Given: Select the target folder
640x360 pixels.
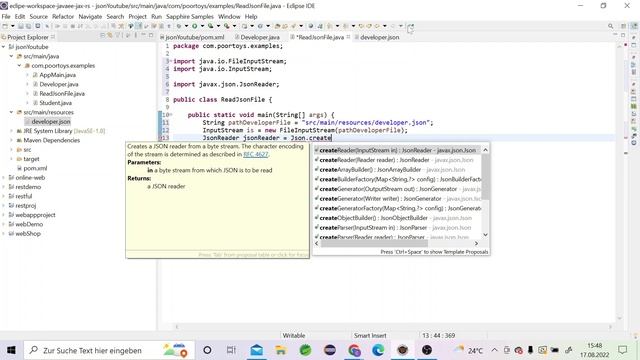Looking at the screenshot, I should tap(31, 159).
